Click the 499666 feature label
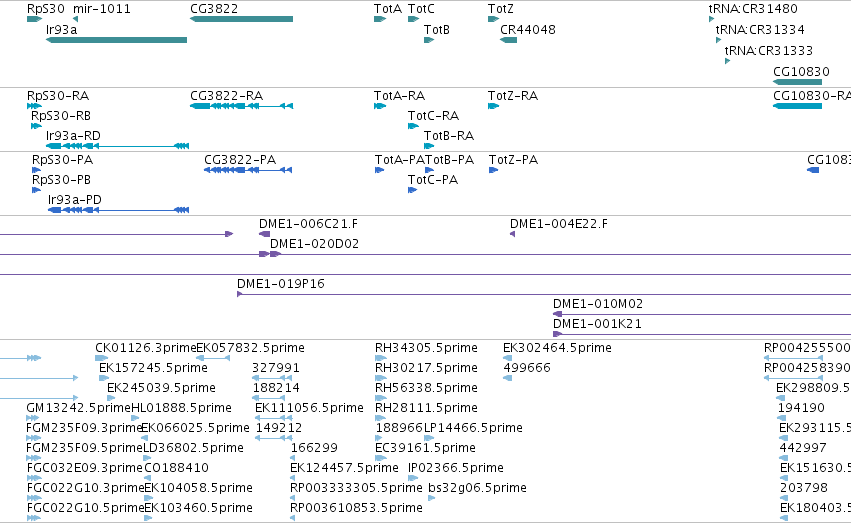Screen dimensions: 851x523 [x=527, y=368]
